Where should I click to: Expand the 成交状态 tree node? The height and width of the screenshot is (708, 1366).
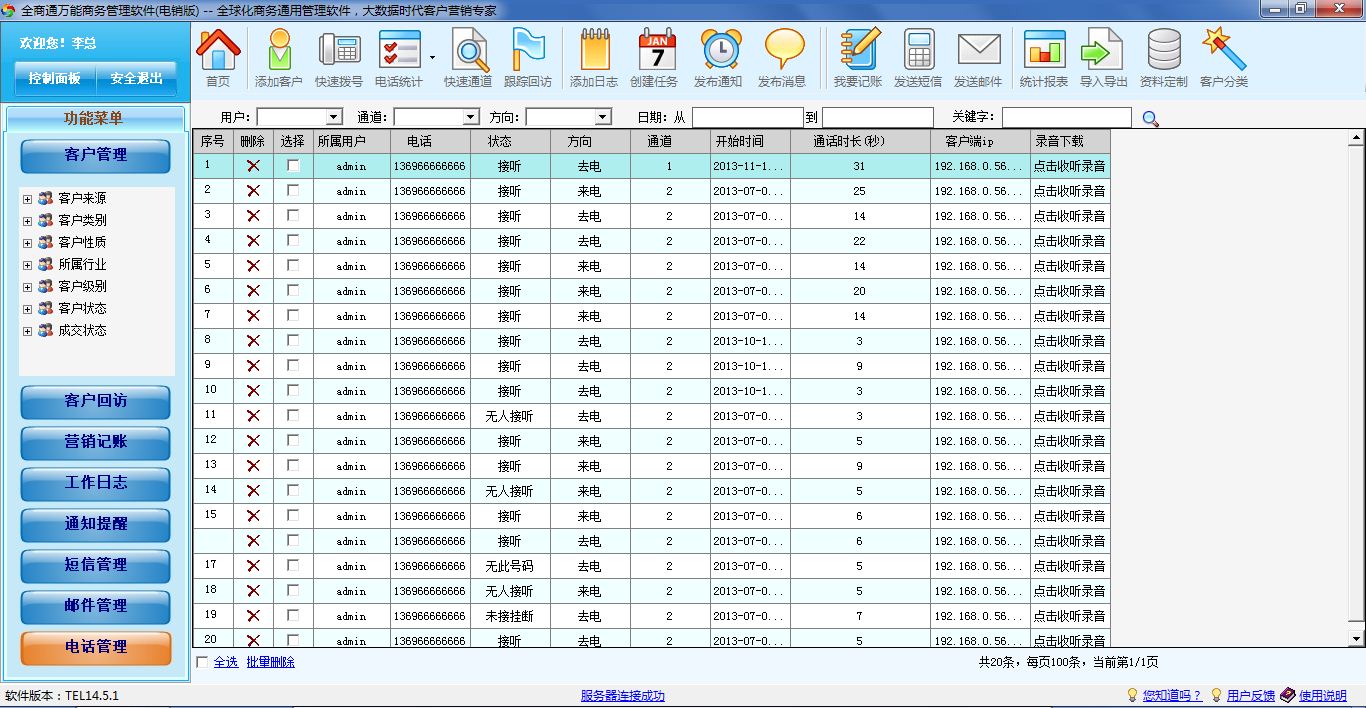[27, 330]
